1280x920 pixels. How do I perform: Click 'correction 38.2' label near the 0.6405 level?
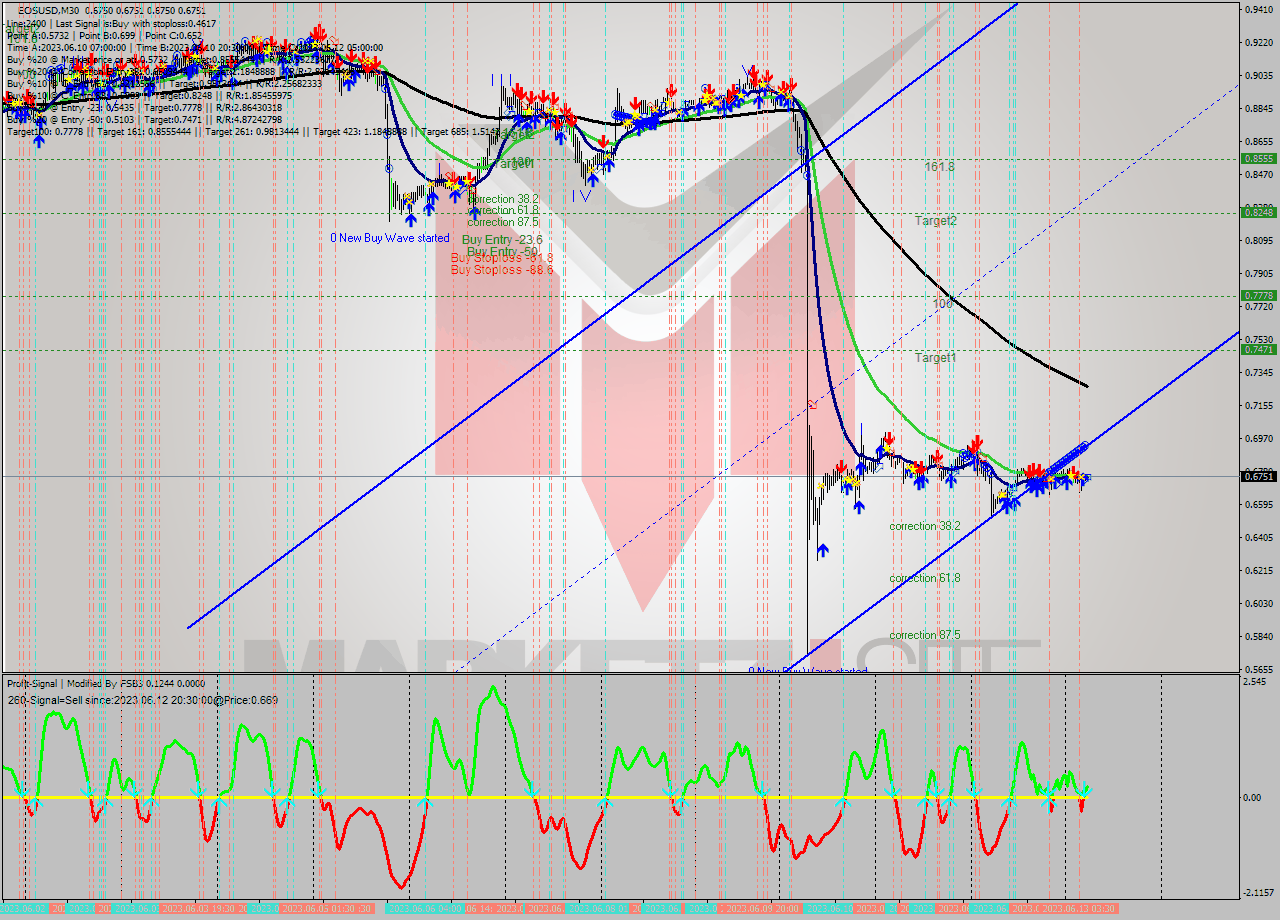point(925,526)
